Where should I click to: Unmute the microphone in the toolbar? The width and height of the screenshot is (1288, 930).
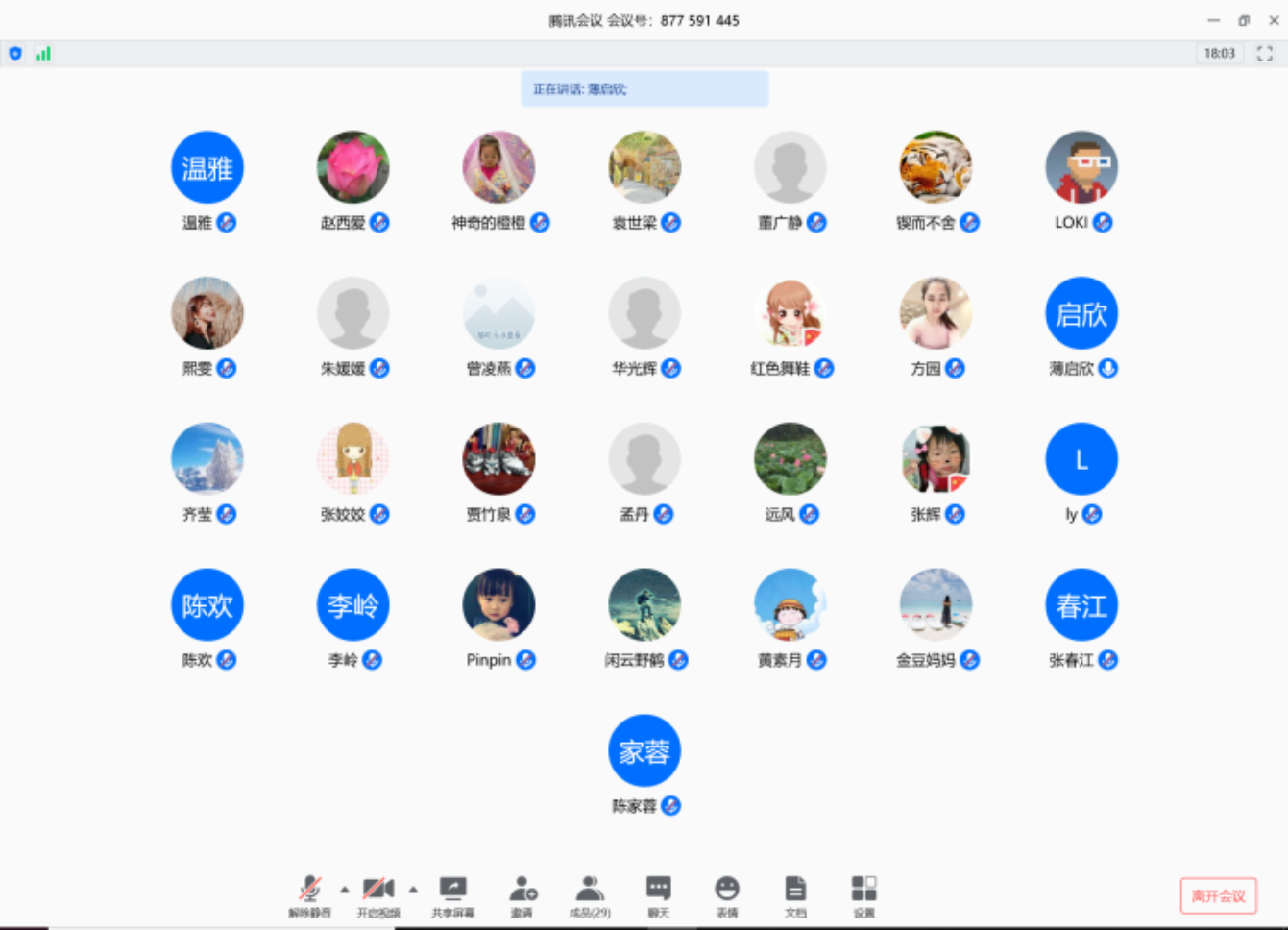[309, 889]
